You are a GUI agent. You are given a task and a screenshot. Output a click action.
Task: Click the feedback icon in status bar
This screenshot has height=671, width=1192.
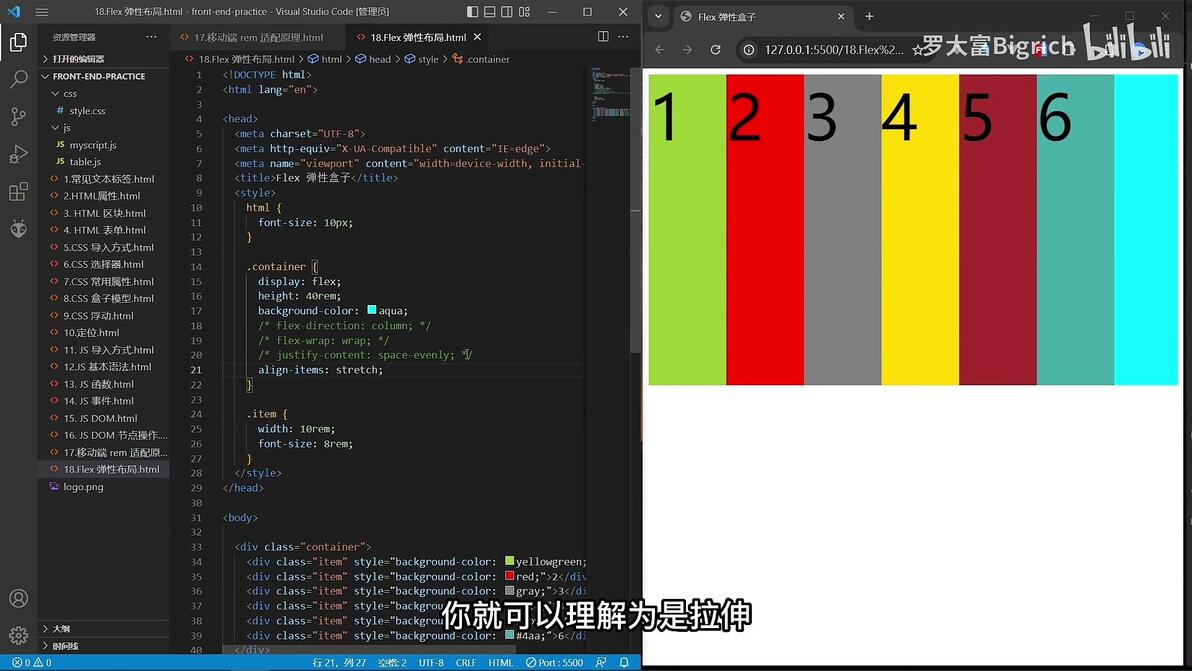pos(601,663)
